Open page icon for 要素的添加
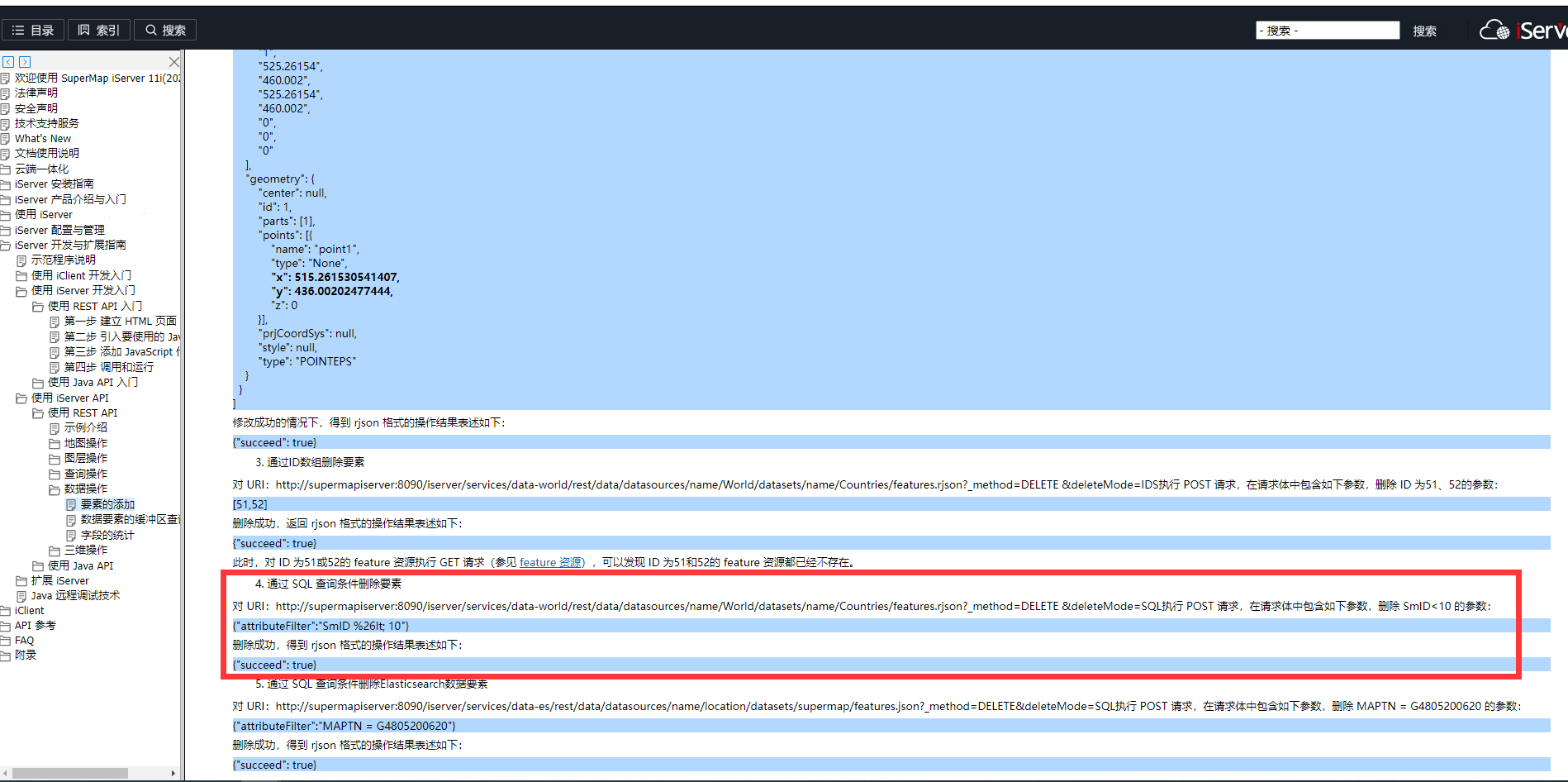 click(x=71, y=505)
